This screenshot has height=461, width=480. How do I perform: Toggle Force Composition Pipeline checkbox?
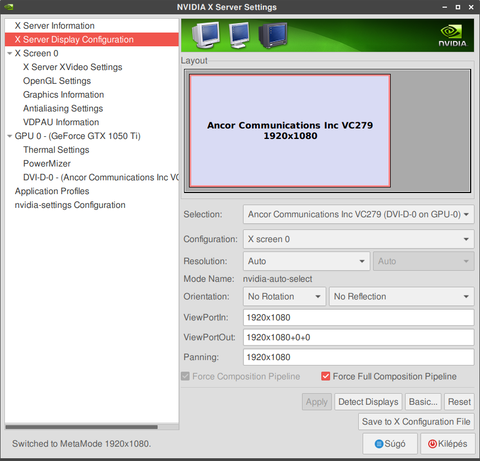(x=185, y=376)
